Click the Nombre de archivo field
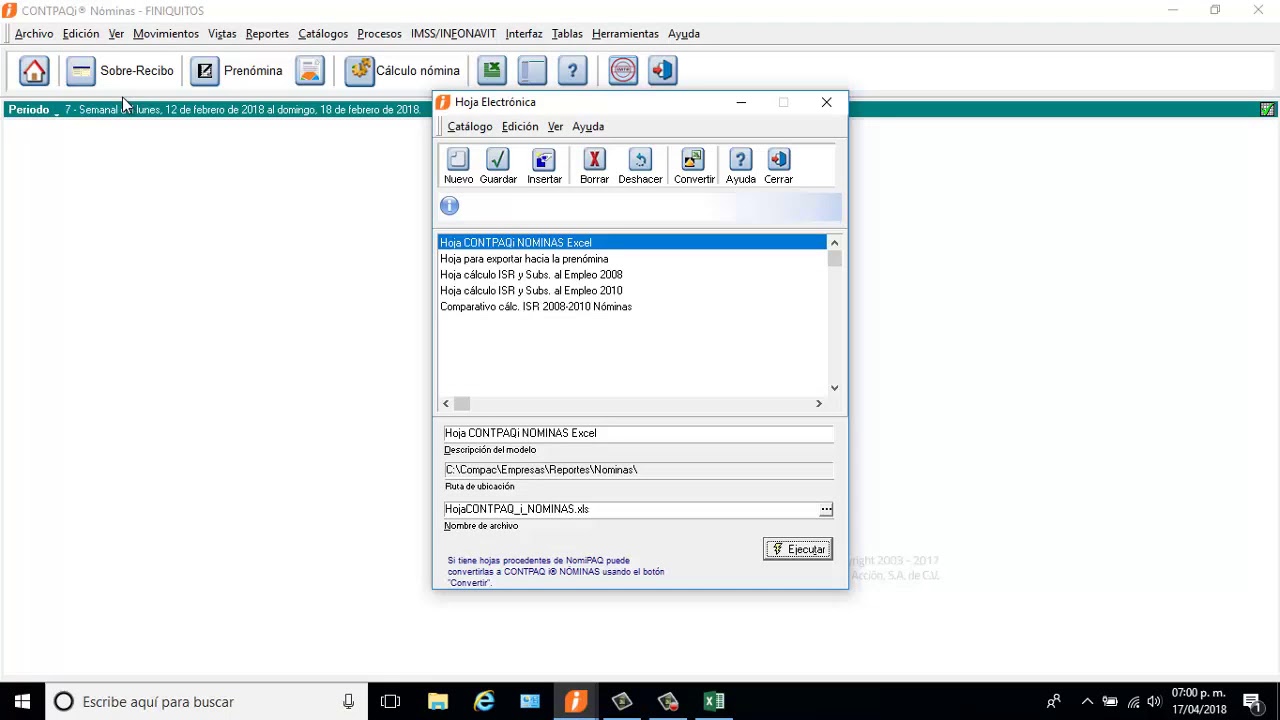The height and width of the screenshot is (720, 1280). tap(631, 509)
